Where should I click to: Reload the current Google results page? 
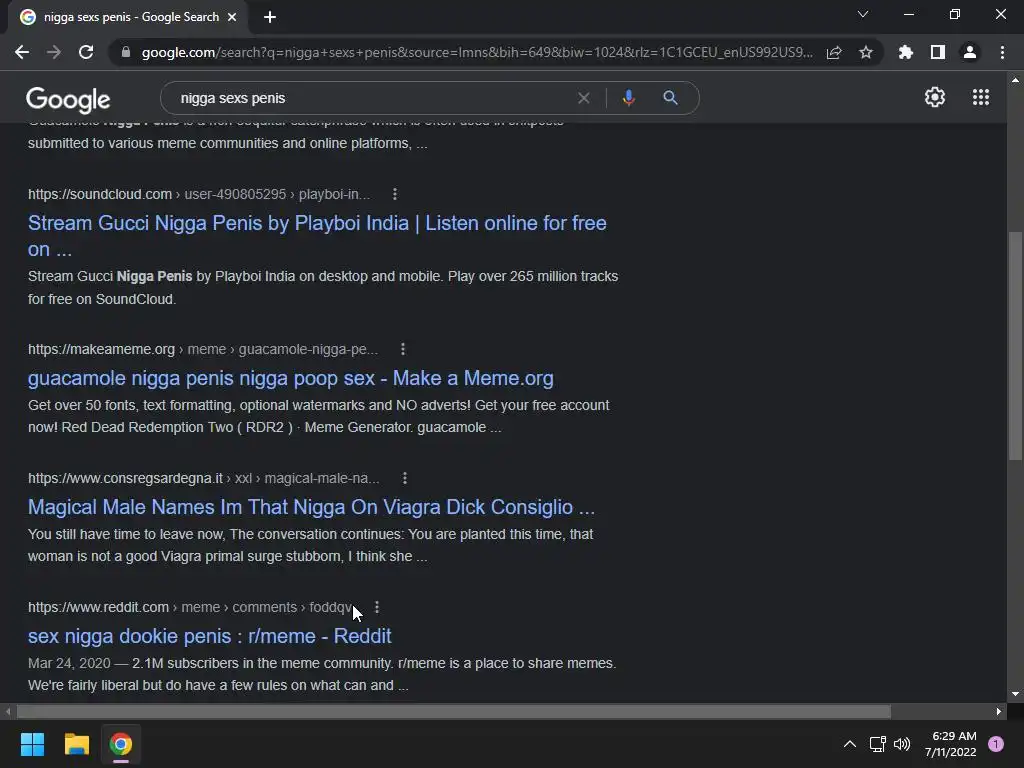[86, 52]
